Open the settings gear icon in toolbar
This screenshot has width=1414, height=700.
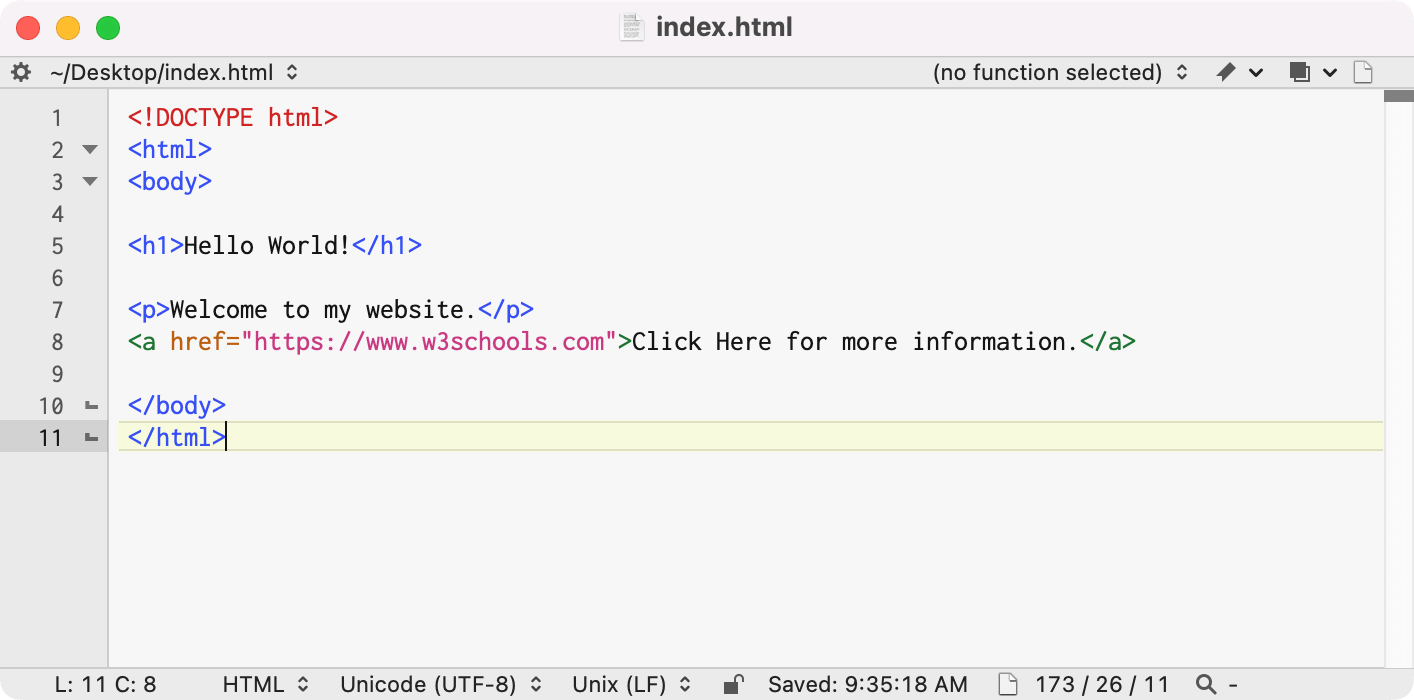tap(20, 72)
